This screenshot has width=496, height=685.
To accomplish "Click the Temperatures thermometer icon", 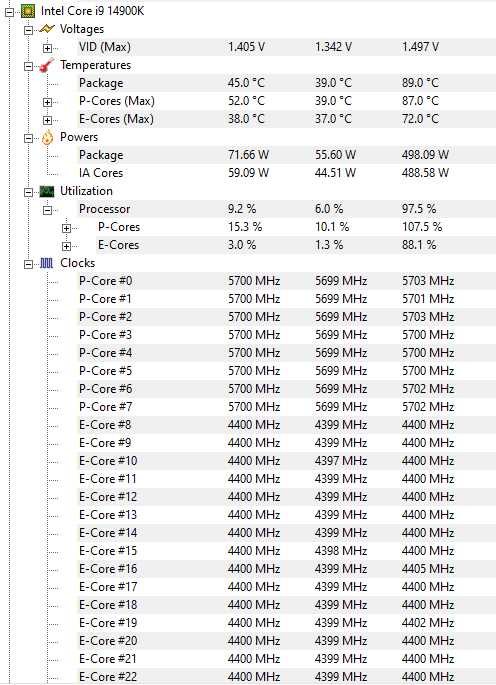I will 47,65.
